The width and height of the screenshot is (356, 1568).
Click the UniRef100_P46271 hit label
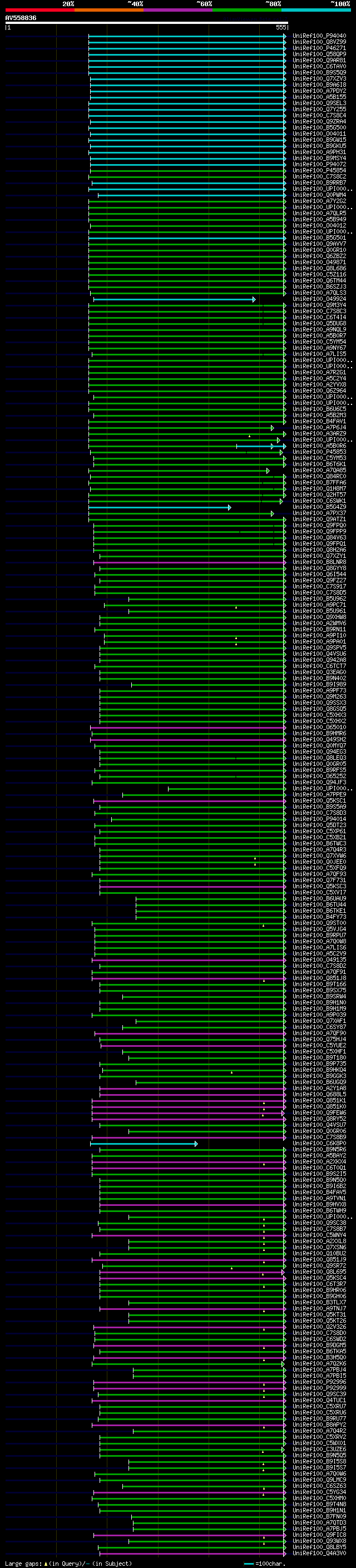pyautogui.click(x=319, y=48)
